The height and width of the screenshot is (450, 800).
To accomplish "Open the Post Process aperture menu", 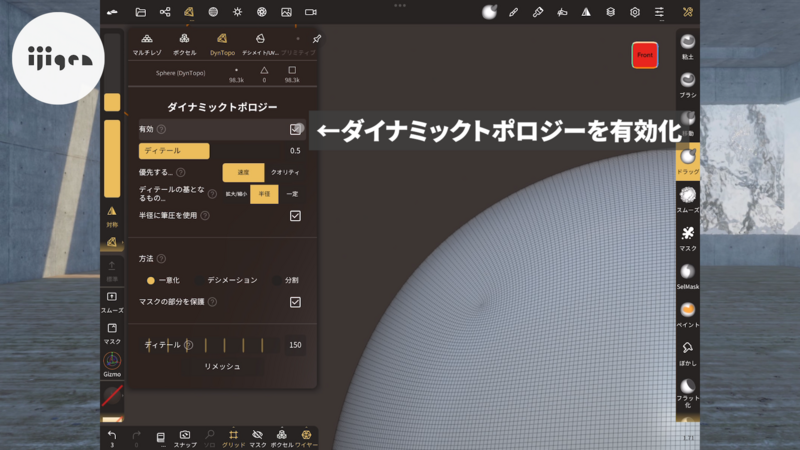I will [262, 12].
